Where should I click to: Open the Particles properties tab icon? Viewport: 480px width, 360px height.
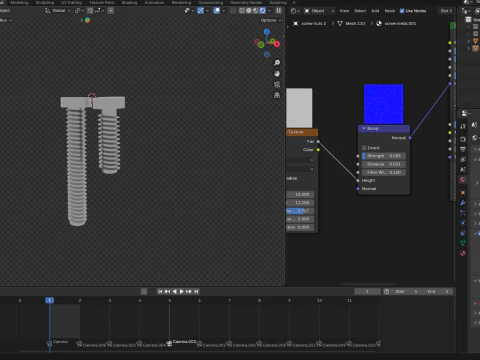[x=463, y=213]
